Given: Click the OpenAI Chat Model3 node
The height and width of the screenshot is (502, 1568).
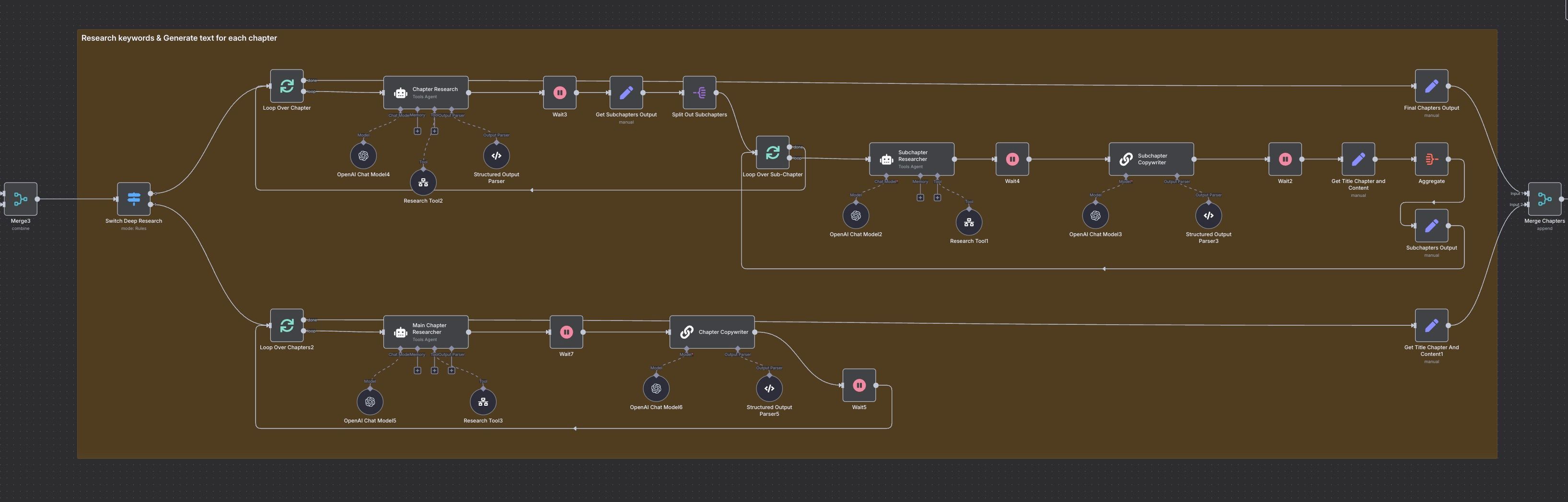Looking at the screenshot, I should coord(1096,216).
